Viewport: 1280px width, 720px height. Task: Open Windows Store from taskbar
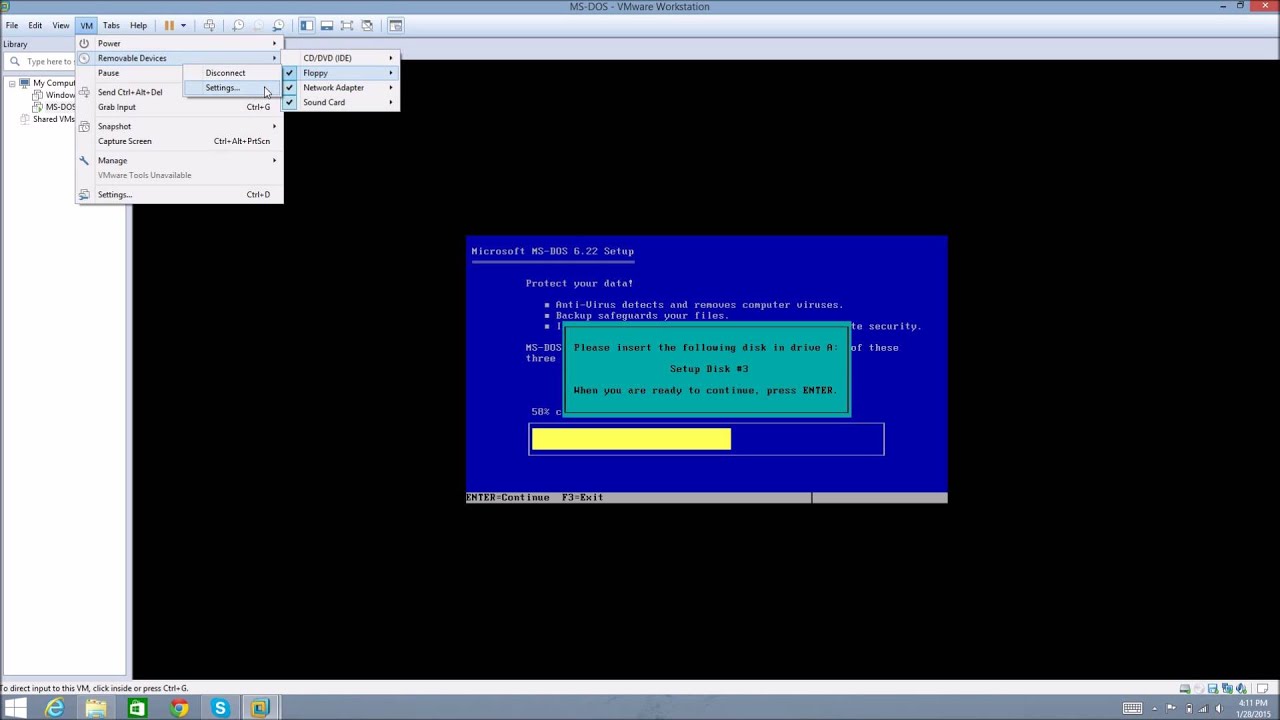[137, 709]
